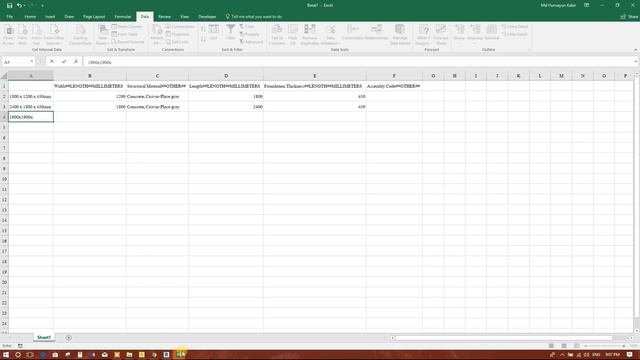640x360 pixels.
Task: Add a new sheet with plus icon
Action: [x=69, y=338]
